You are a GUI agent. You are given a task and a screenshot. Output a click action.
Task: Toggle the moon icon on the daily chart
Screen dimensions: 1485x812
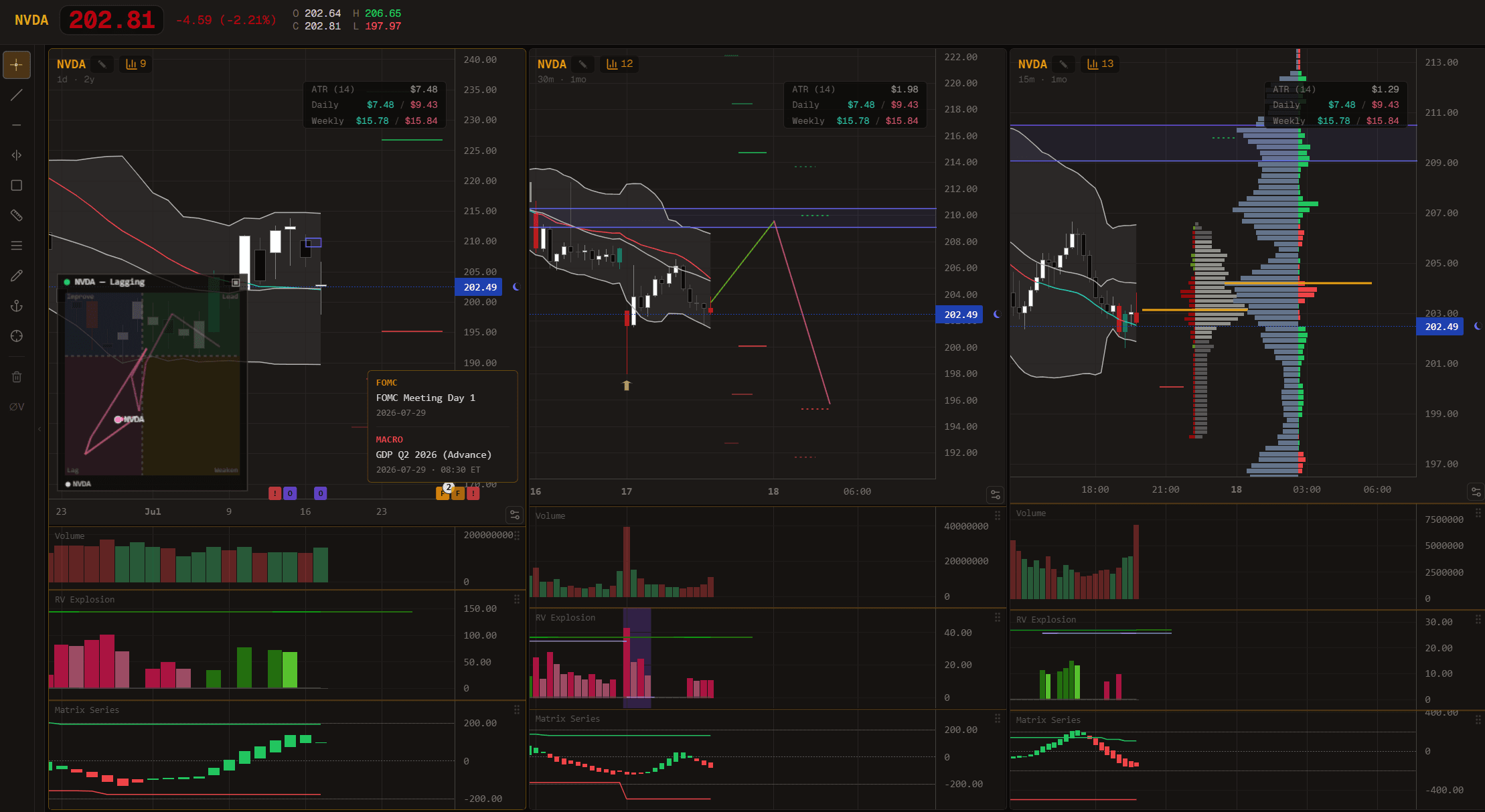pos(516,287)
